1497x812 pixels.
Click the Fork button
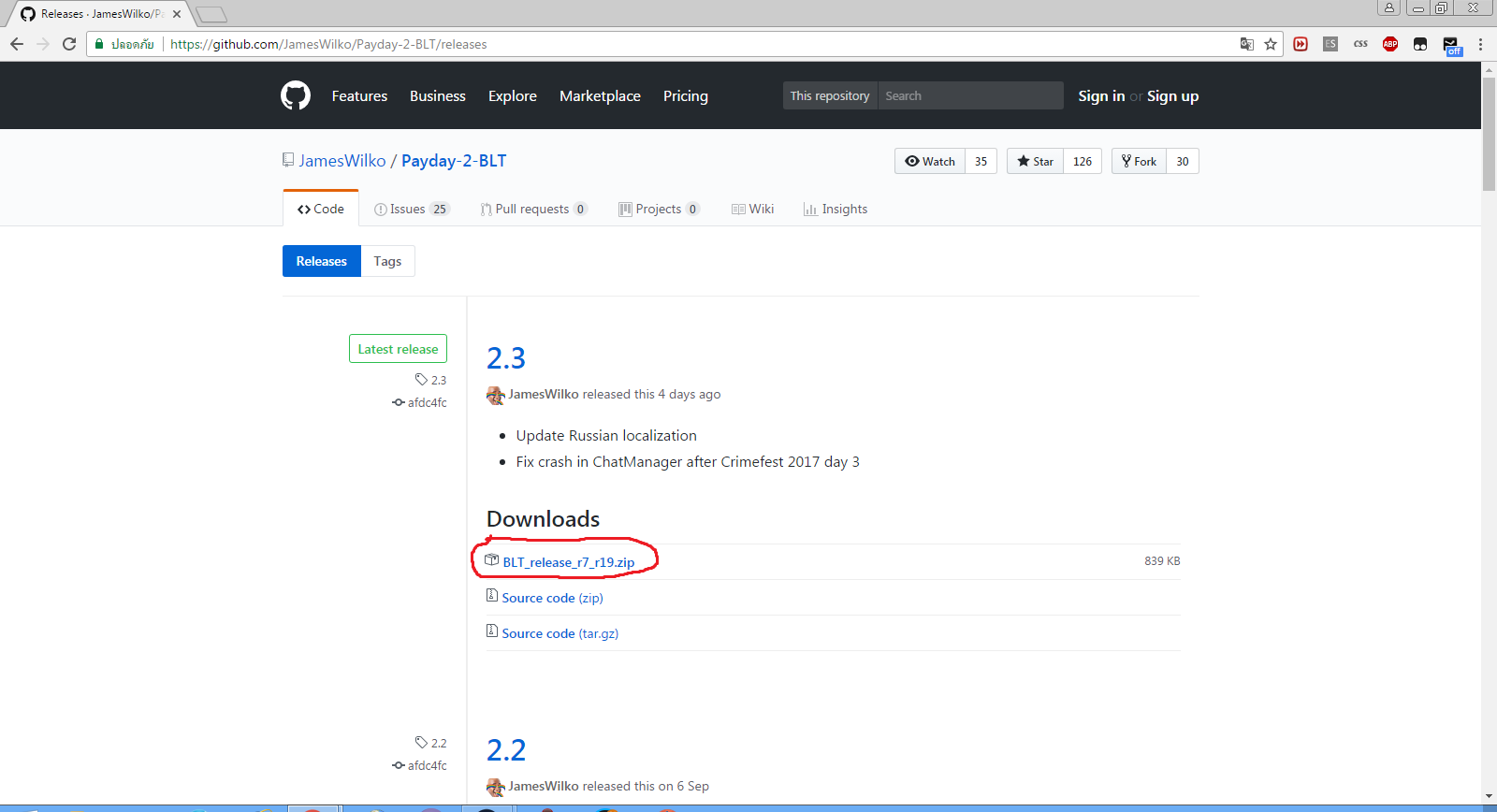pyautogui.click(x=1139, y=161)
